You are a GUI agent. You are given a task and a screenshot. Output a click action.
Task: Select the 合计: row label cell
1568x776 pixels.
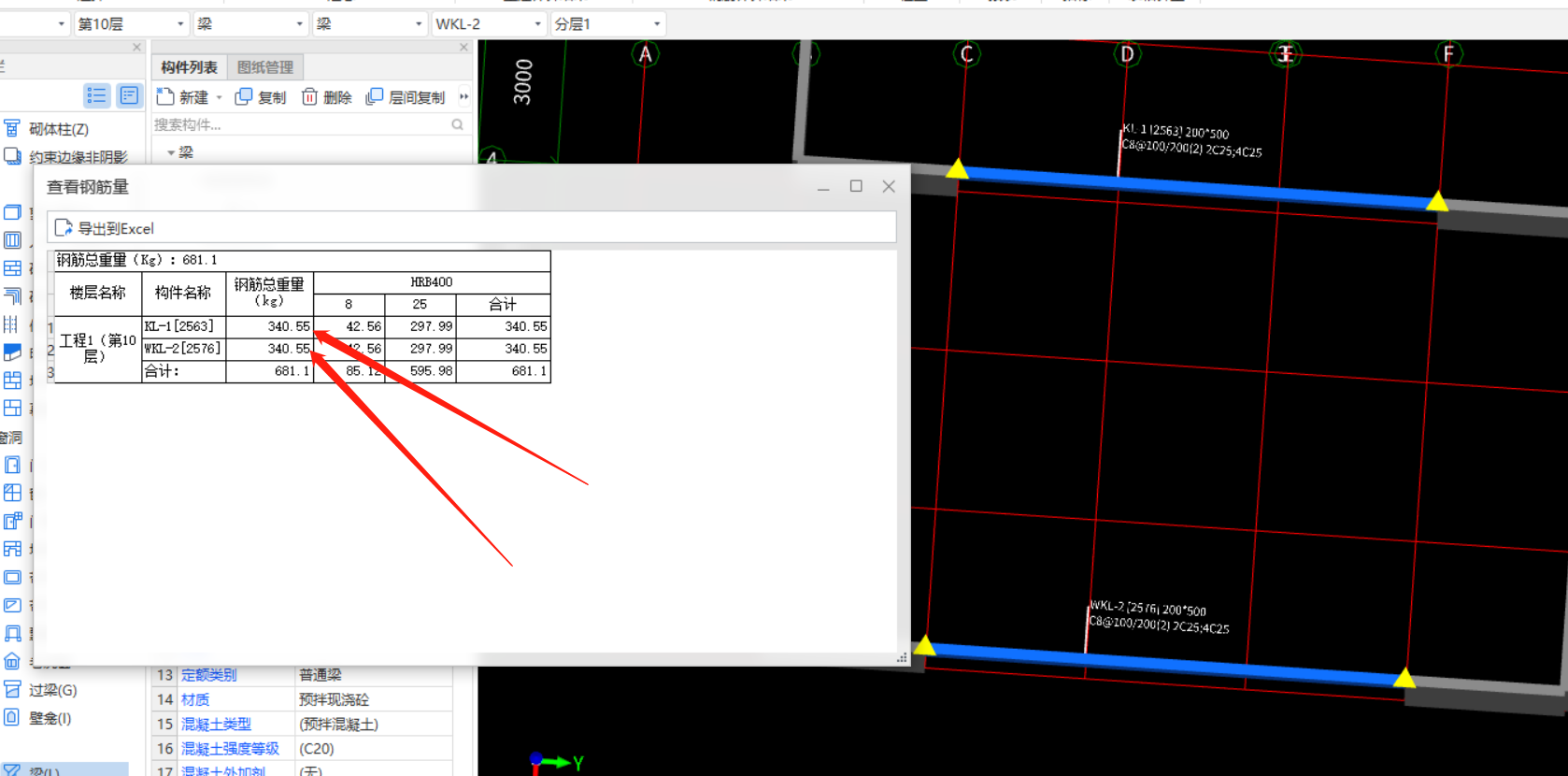(183, 371)
